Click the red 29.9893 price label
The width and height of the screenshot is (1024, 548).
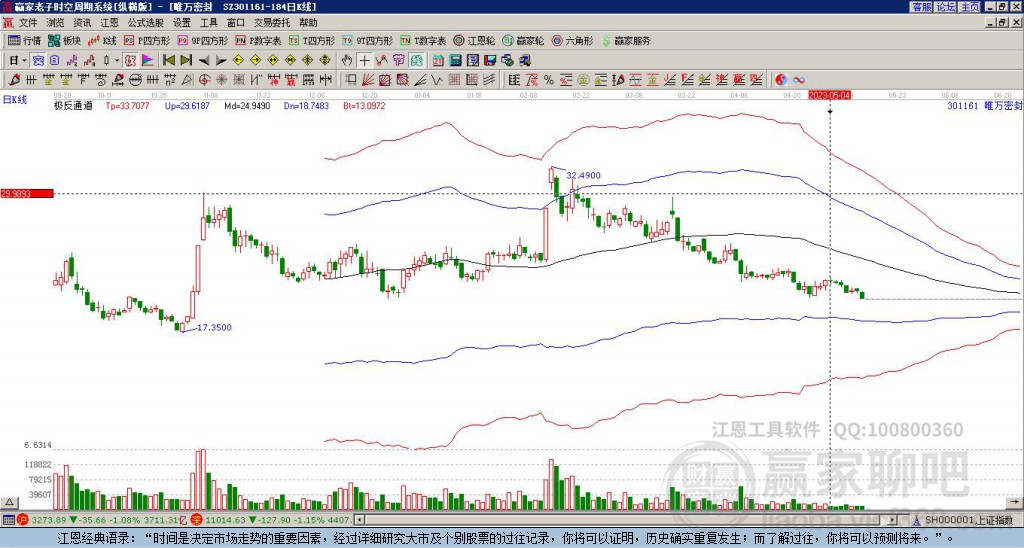point(26,193)
